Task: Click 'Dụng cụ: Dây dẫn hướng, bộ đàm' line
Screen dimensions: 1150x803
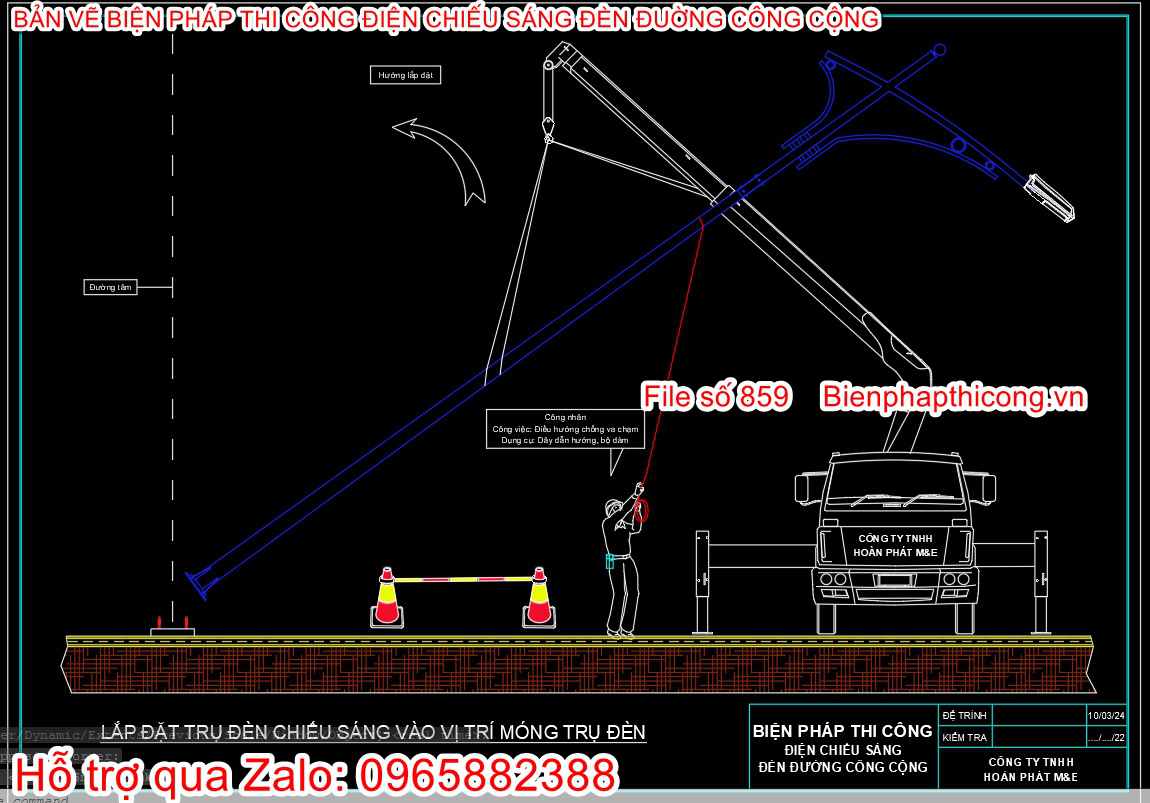Action: click(x=565, y=440)
